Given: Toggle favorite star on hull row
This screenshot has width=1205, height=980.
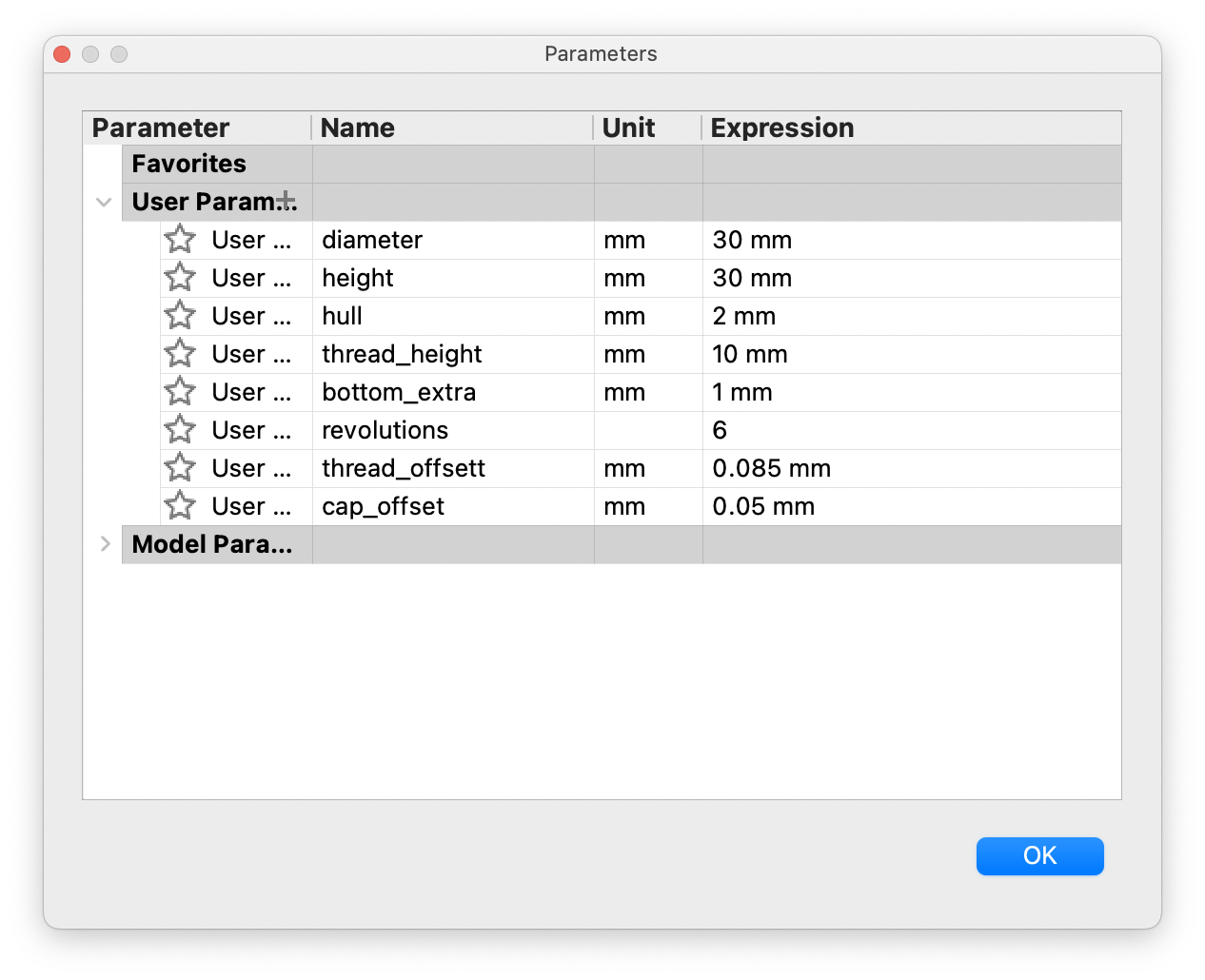Looking at the screenshot, I should point(180,316).
